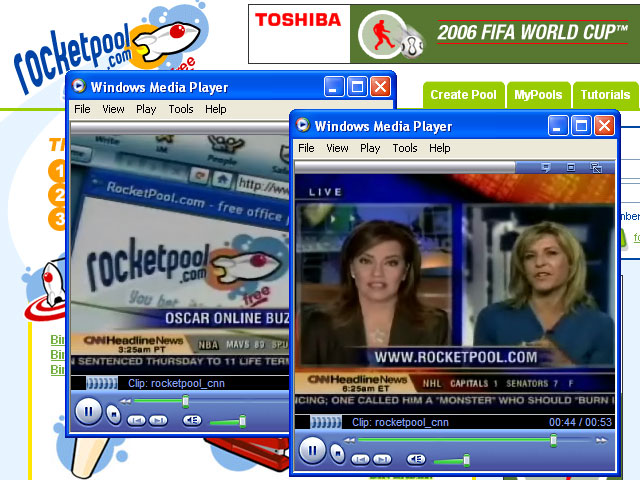Click the maximize video pane icon above front video

coord(571,167)
